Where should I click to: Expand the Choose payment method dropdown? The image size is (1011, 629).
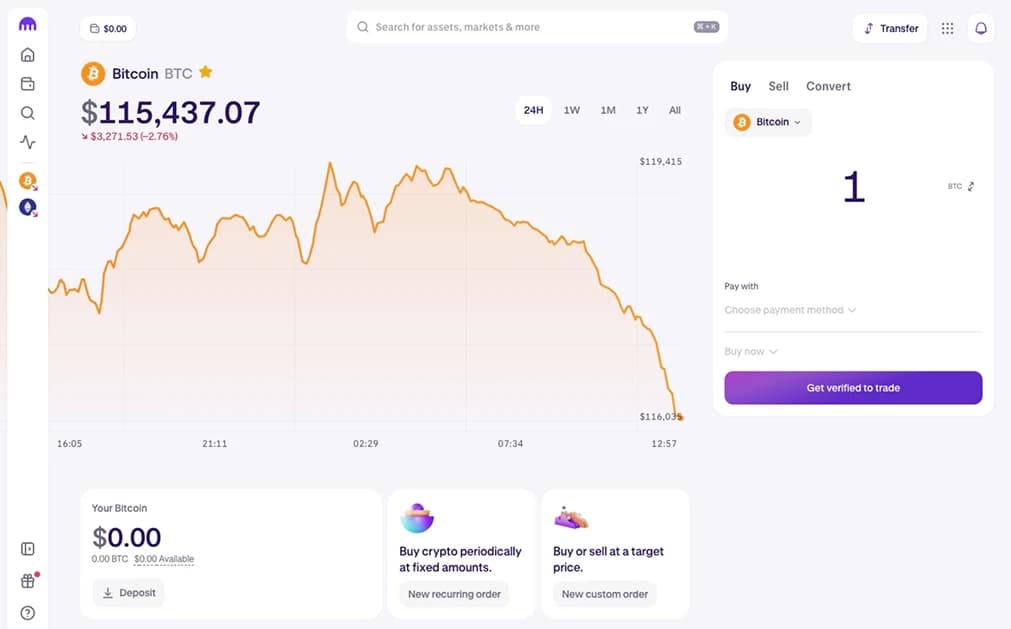790,310
